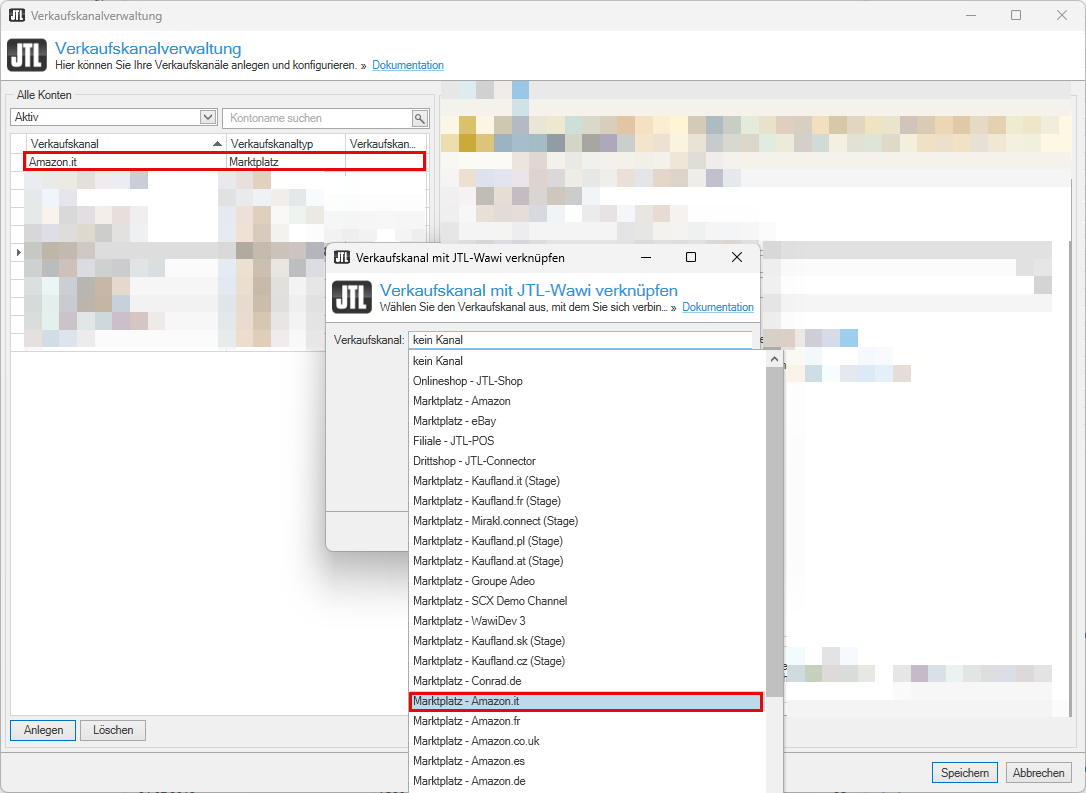The height and width of the screenshot is (793, 1086).
Task: Click the small JTL icon in Verkaufskanalverwaltung title bar
Action: pos(16,15)
